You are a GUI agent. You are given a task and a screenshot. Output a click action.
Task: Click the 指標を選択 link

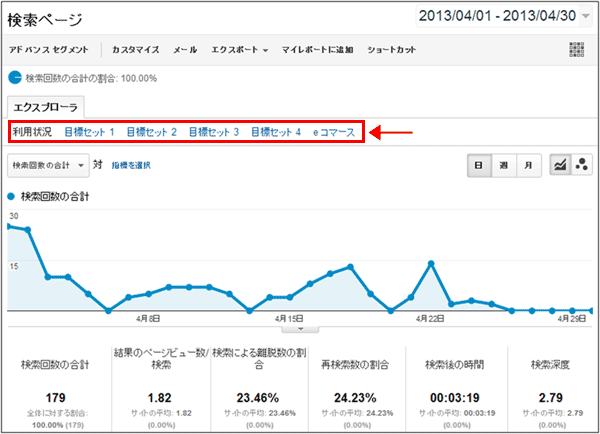(x=130, y=165)
